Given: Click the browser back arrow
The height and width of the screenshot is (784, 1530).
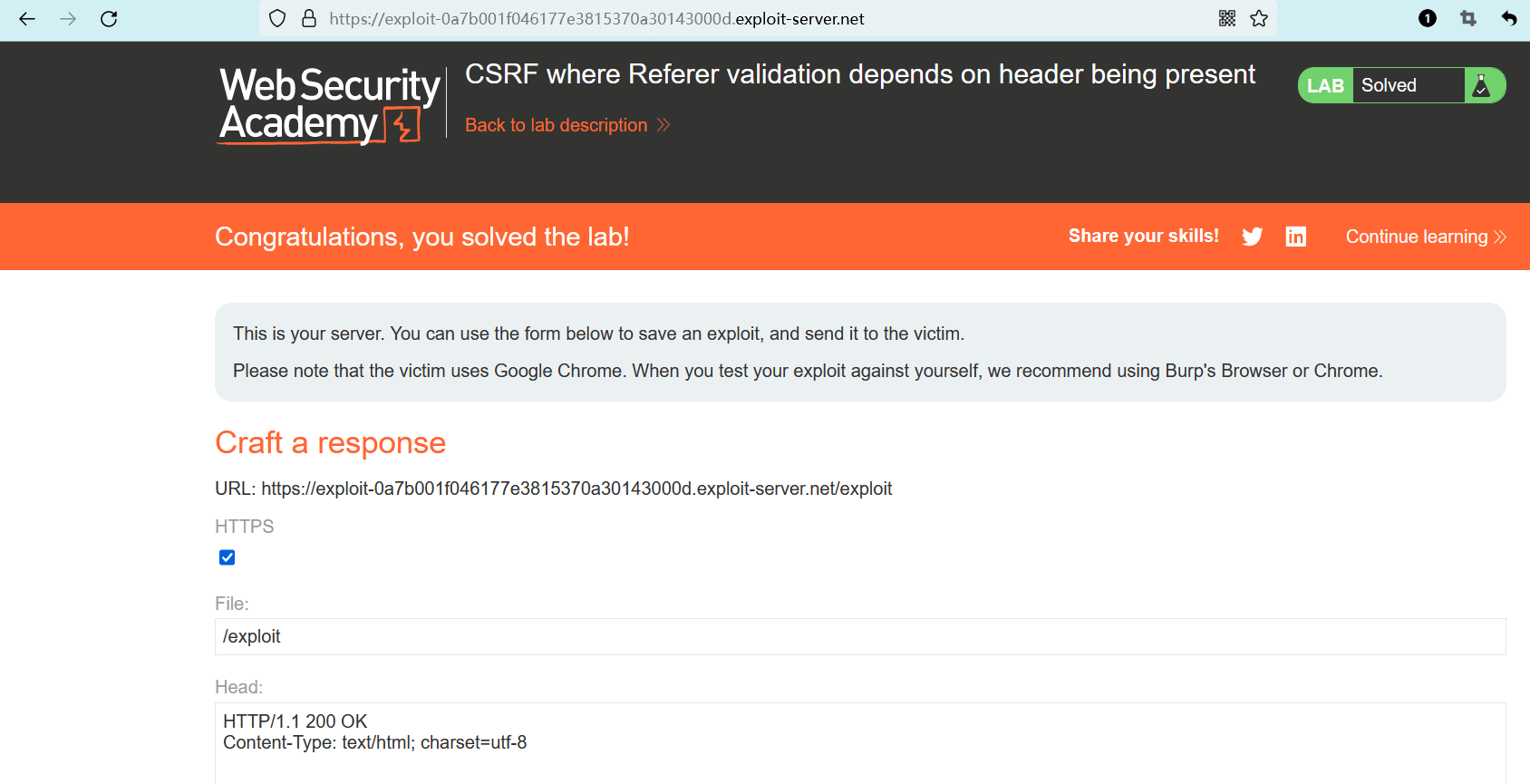Looking at the screenshot, I should coord(27,19).
